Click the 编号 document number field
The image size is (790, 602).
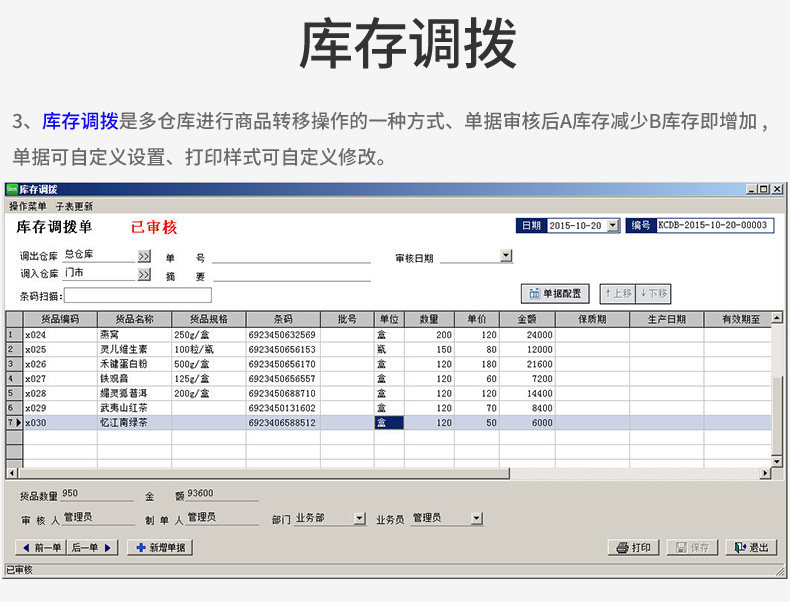pos(714,225)
